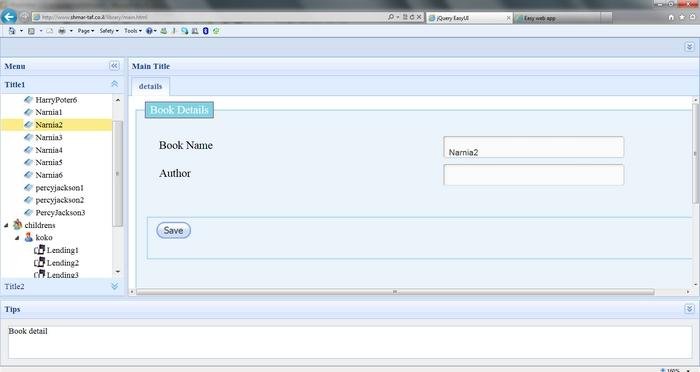Click the Bluetooth toolbar icon
700x372 pixels.
coord(205,31)
